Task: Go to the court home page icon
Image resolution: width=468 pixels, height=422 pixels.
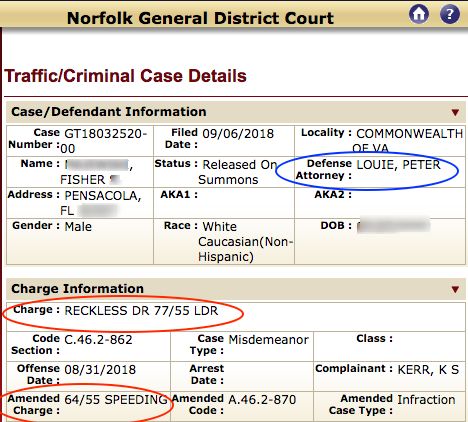Action: click(419, 14)
